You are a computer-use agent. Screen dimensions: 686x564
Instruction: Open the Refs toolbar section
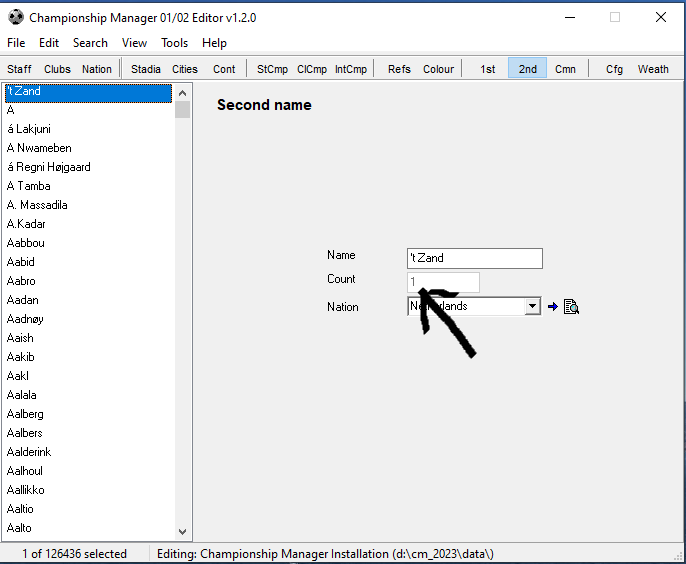[x=399, y=69]
